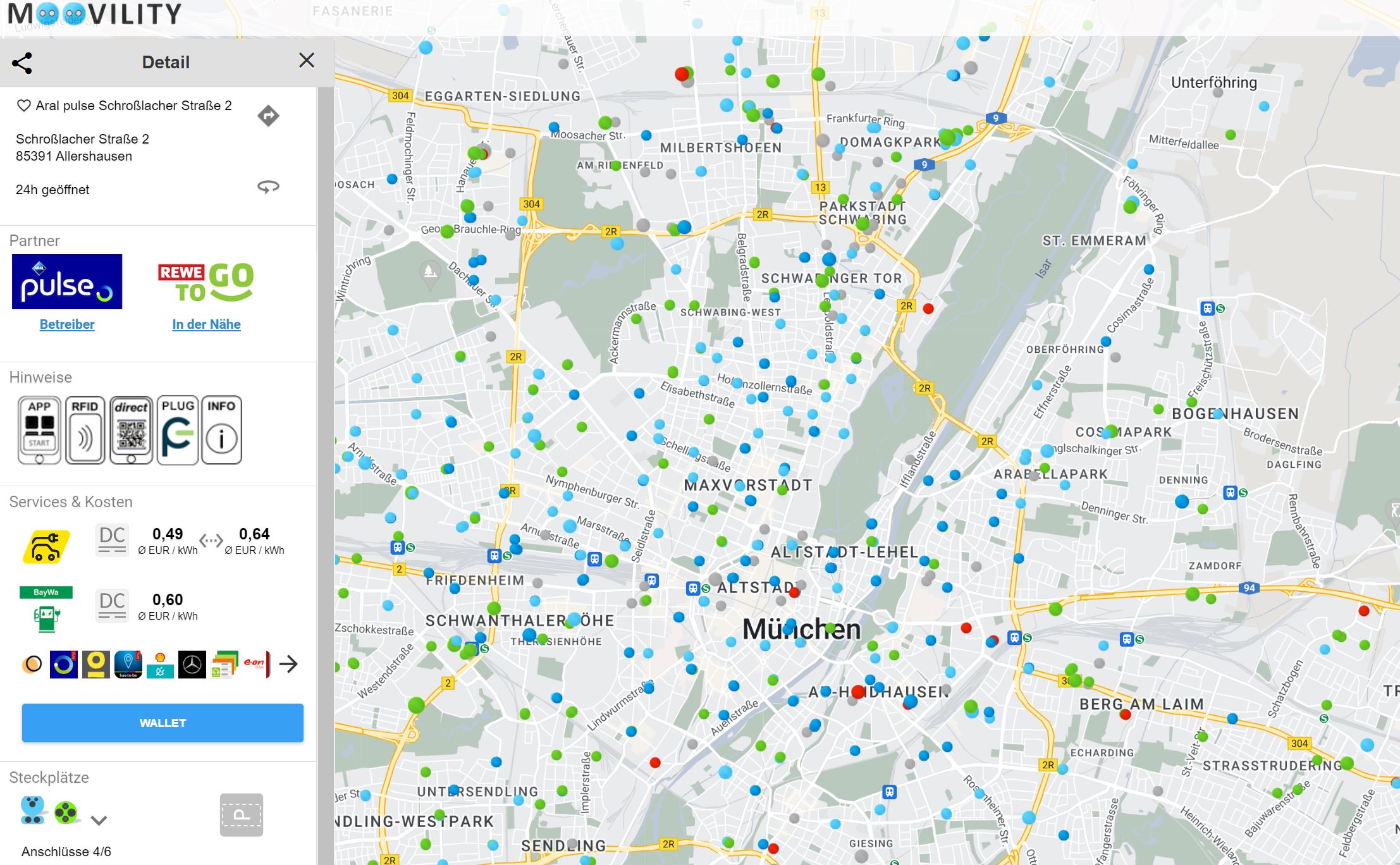Expand the Steckplätze connector list chevron
Viewport: 1400px width, 865px height.
[99, 821]
